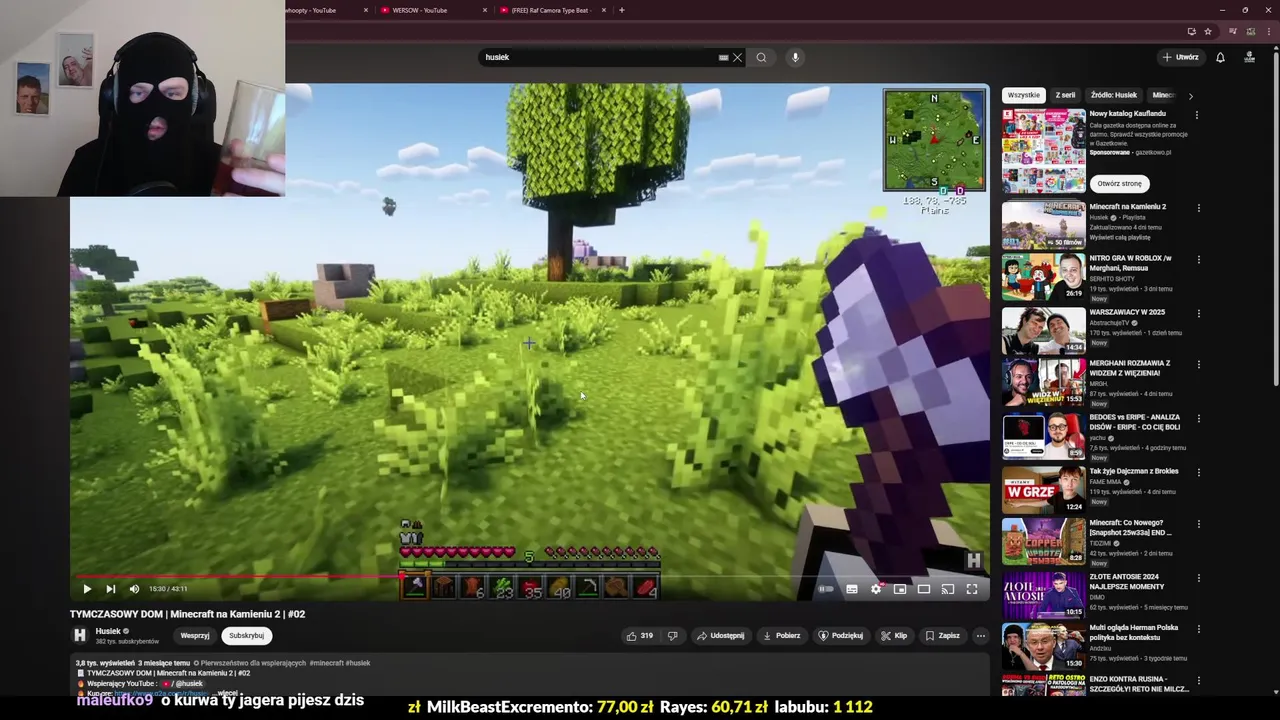Open options for Minecraft na Kamieniu 2
Image resolution: width=1280 pixels, height=720 pixels.
1198,208
